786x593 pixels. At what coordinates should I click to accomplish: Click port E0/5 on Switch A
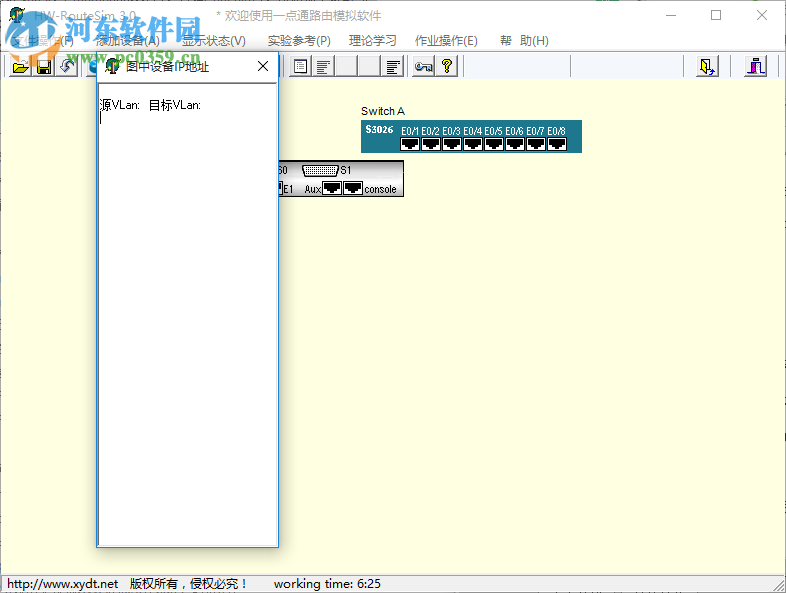click(494, 144)
